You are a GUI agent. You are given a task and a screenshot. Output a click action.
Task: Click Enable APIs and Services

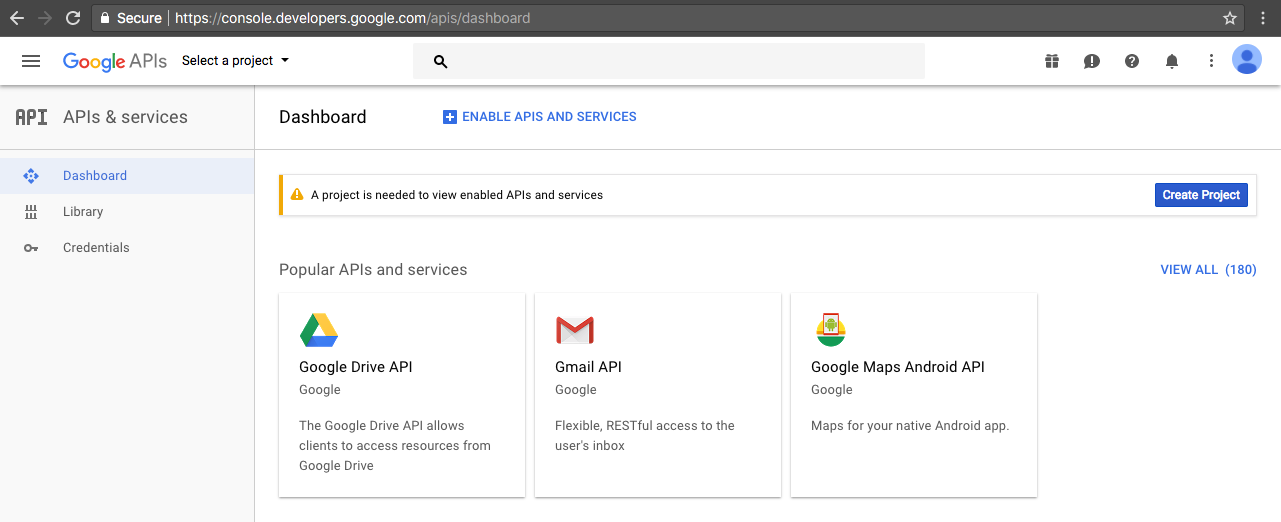click(x=540, y=117)
